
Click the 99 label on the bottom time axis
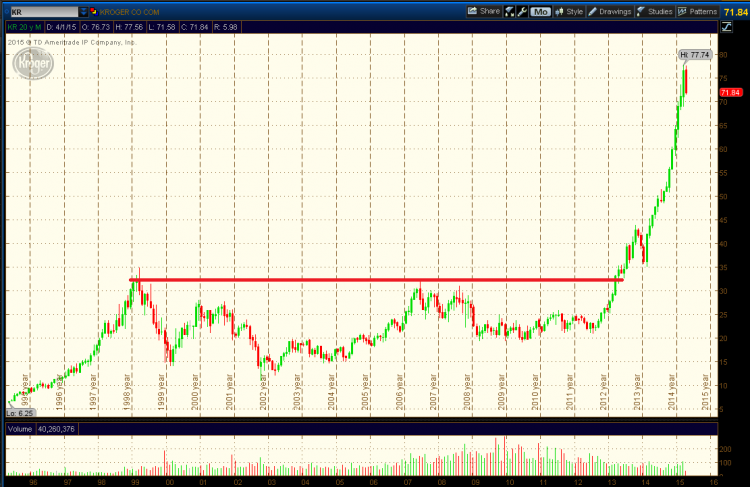point(135,482)
